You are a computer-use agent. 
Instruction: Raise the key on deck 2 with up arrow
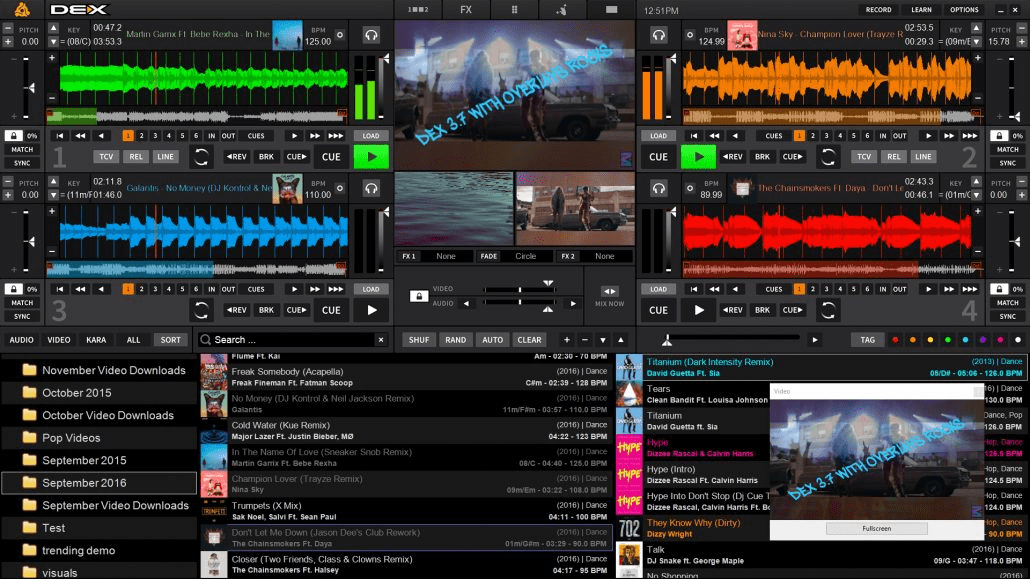(x=976, y=28)
